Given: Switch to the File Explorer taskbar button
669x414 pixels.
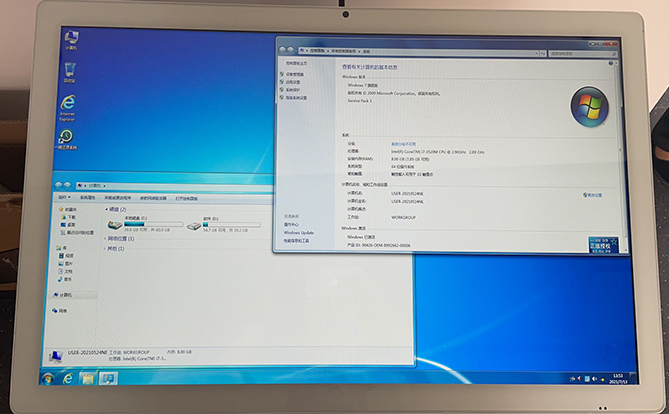Looking at the screenshot, I should (x=87, y=379).
